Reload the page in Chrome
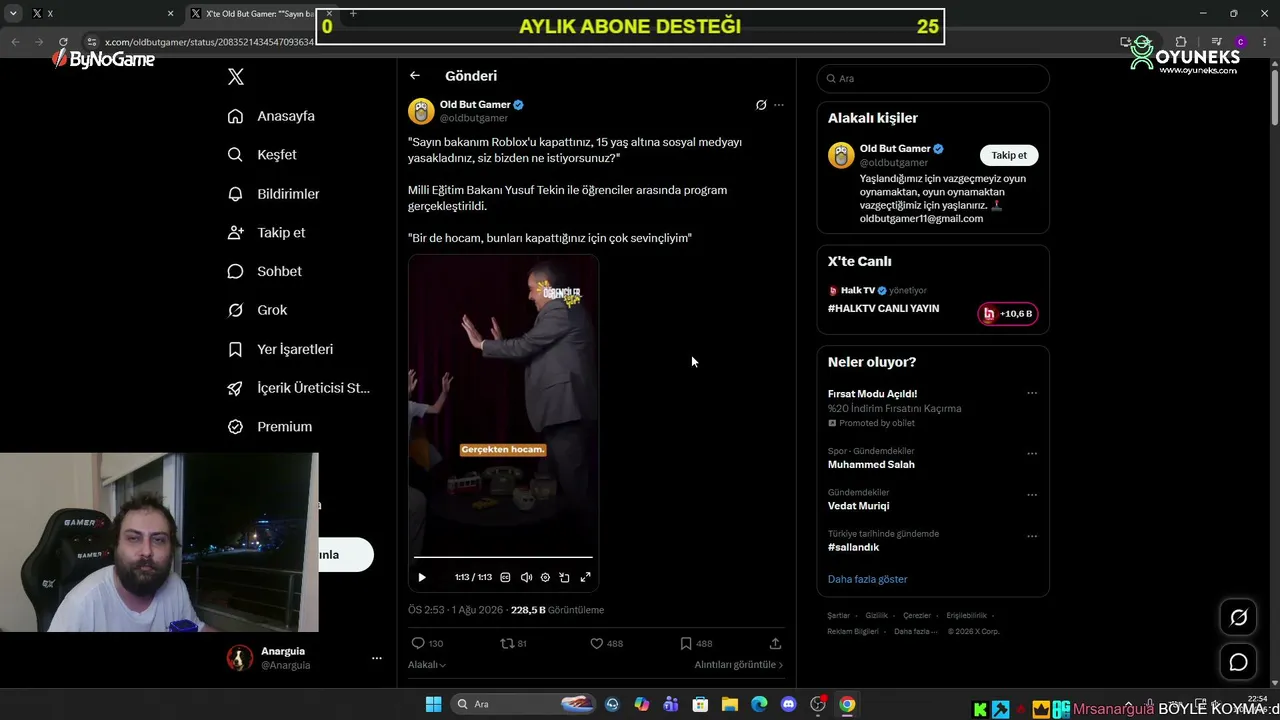 point(63,42)
